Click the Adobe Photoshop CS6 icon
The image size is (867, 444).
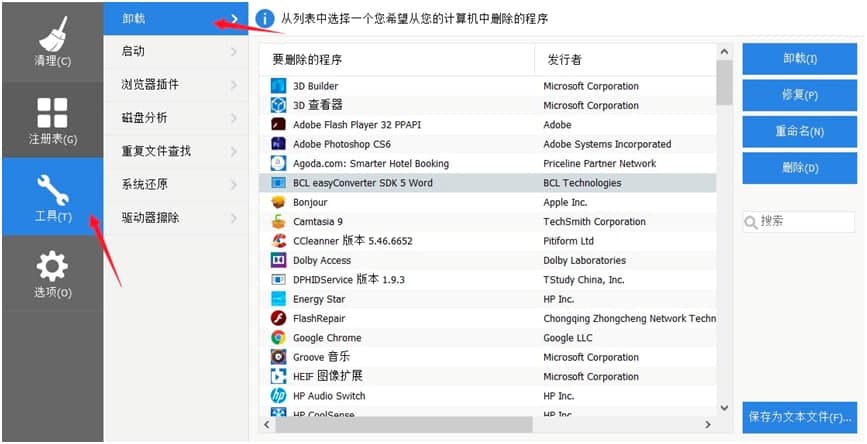click(278, 144)
